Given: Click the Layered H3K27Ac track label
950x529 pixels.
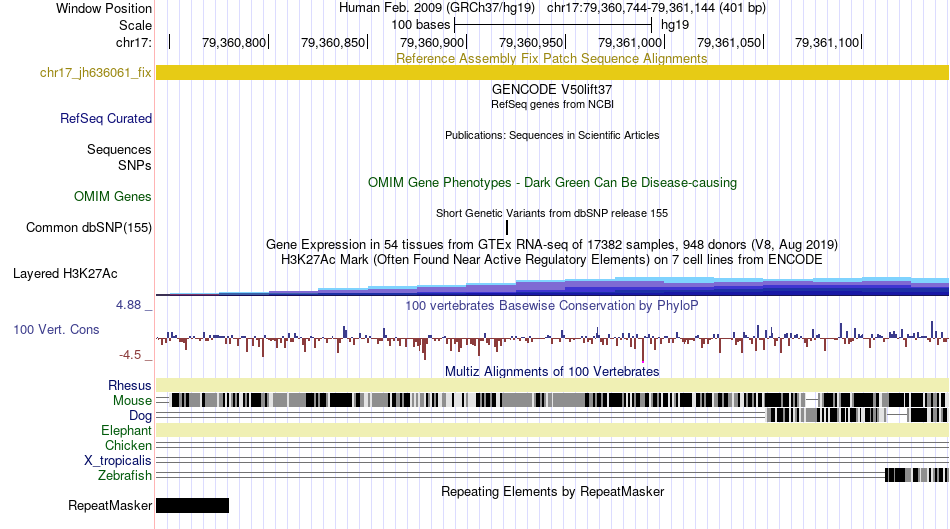Looking at the screenshot, I should (x=65, y=274).
